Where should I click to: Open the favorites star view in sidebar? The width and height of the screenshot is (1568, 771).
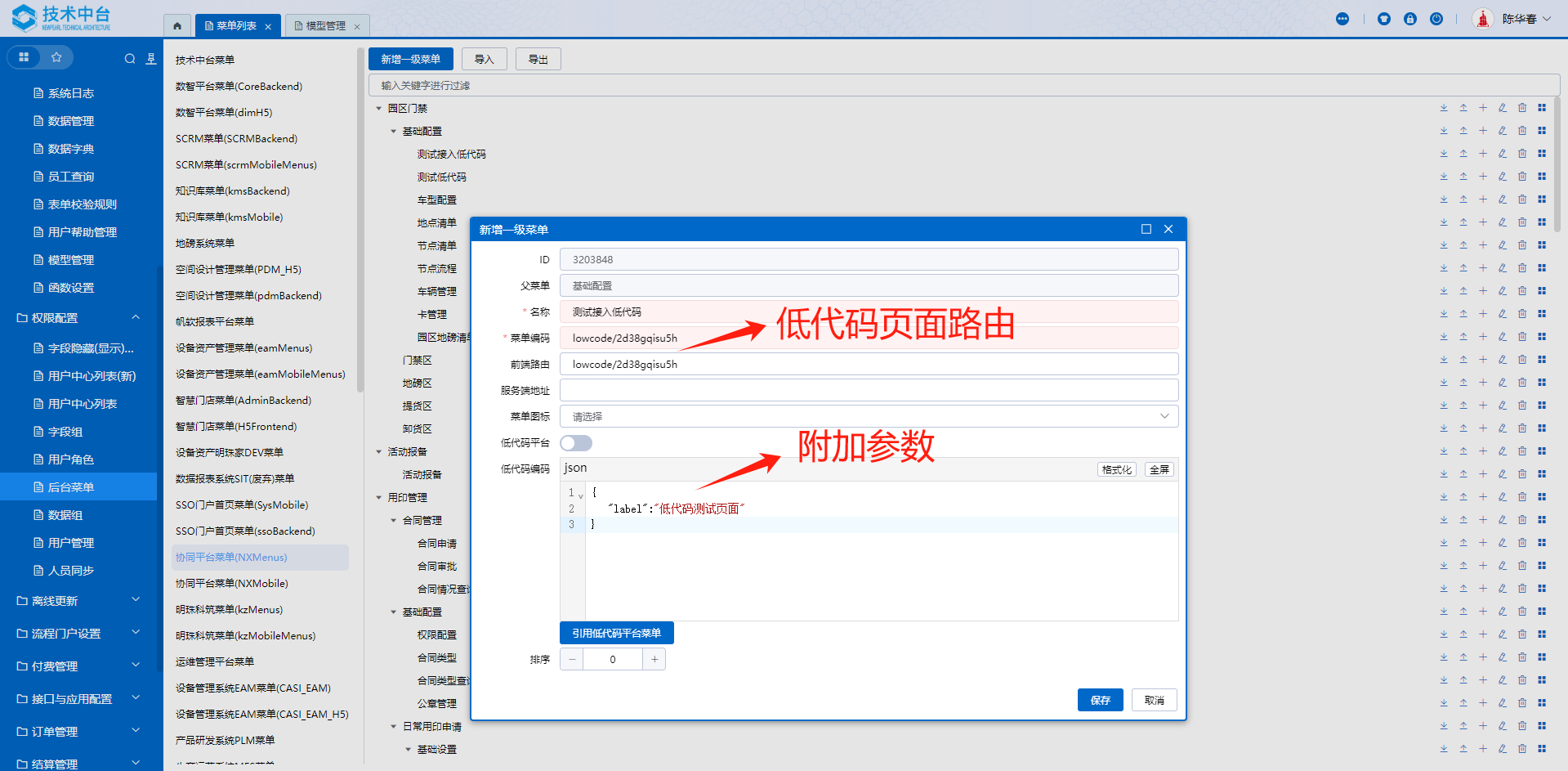[x=56, y=57]
